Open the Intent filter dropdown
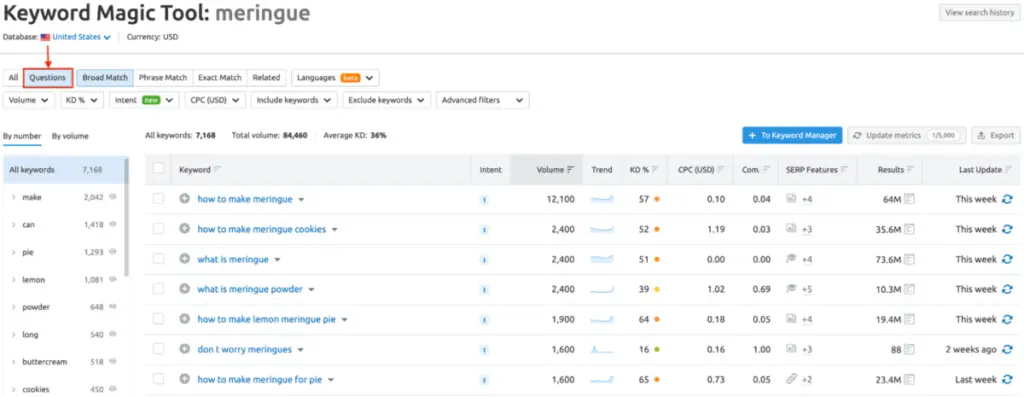Image resolution: width=1024 pixels, height=397 pixels. coord(144,100)
